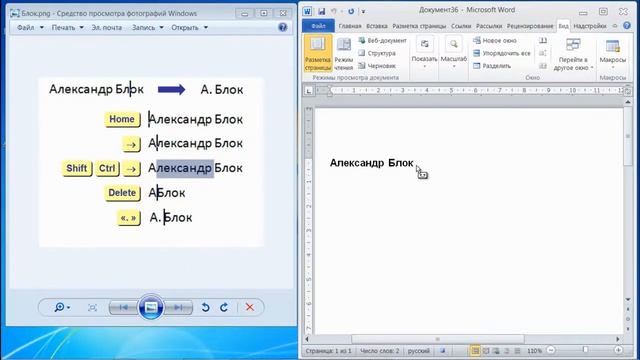640x360 pixels.
Task: Toggle the ruler icon above vertical scrollbar
Action: (628, 91)
